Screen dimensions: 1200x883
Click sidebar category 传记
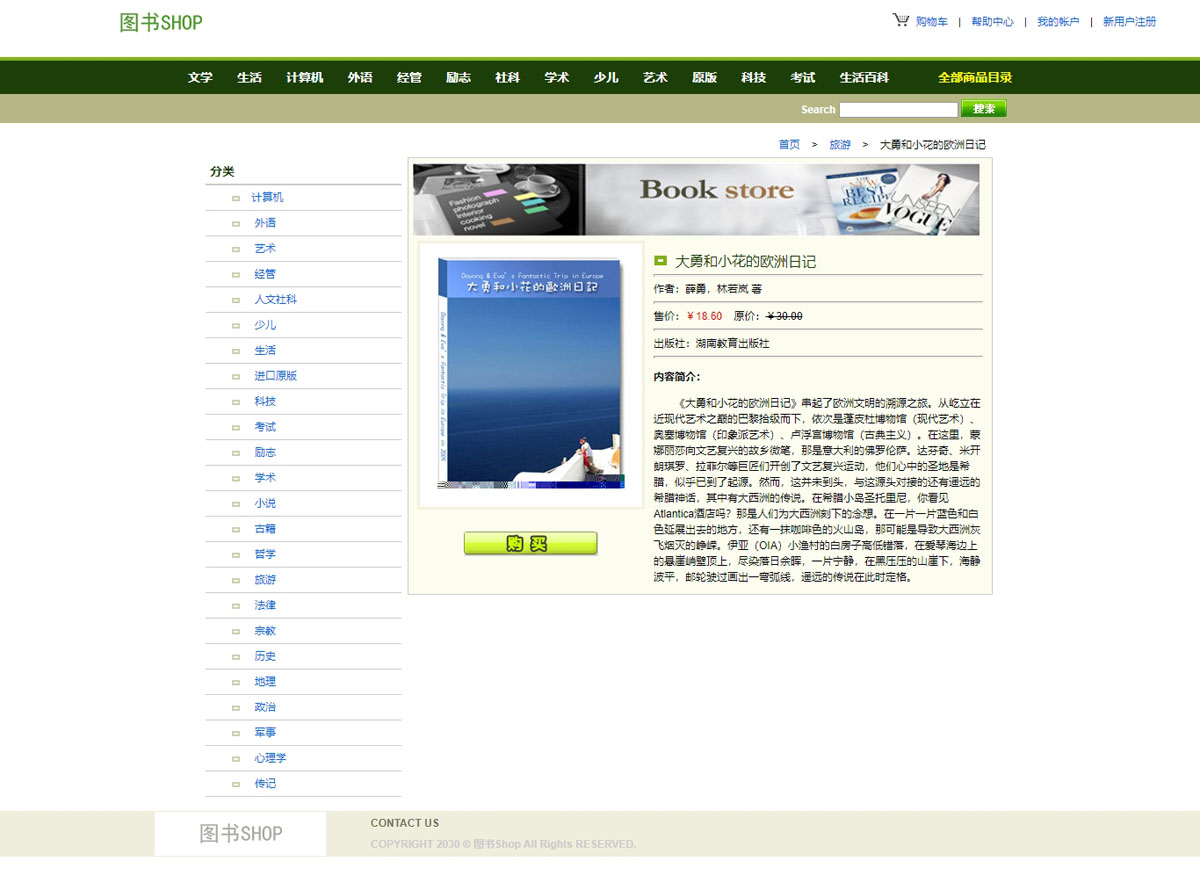coord(265,784)
